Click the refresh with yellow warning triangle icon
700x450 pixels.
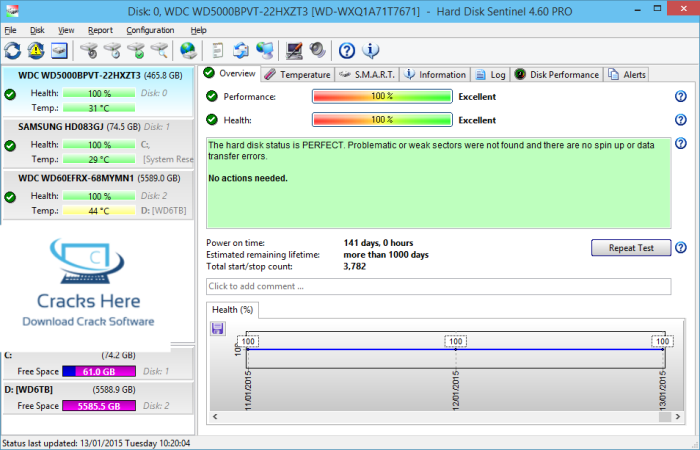point(36,50)
